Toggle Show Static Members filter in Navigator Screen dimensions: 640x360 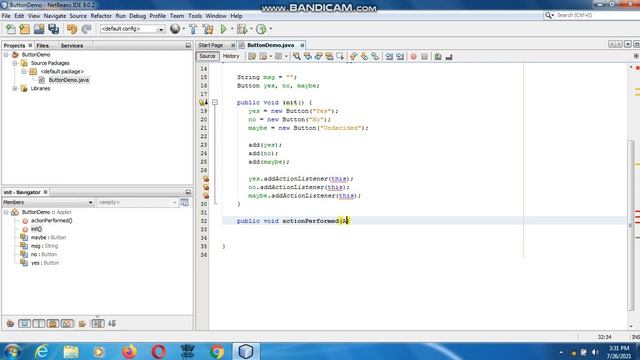tap(39, 324)
